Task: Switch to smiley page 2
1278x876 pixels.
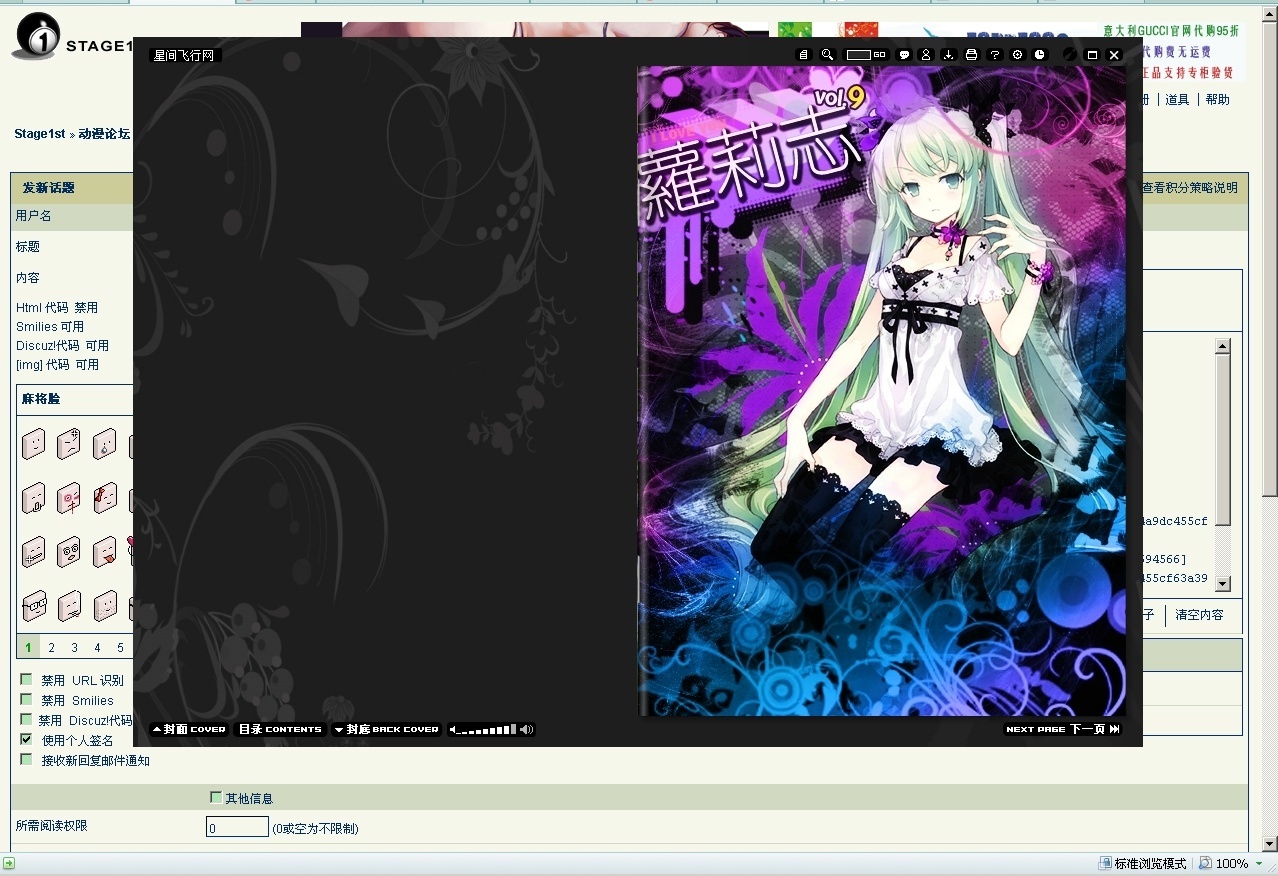Action: click(x=52, y=647)
